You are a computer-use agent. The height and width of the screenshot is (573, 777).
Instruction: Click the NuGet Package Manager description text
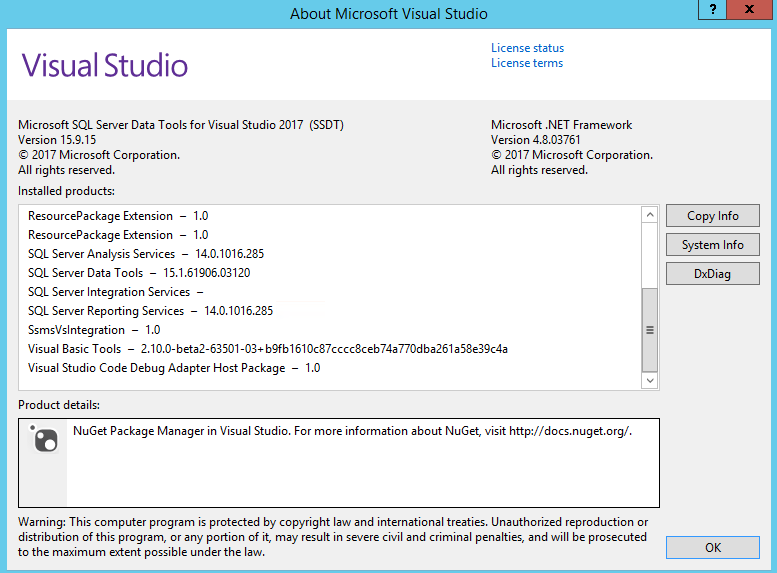pos(352,431)
